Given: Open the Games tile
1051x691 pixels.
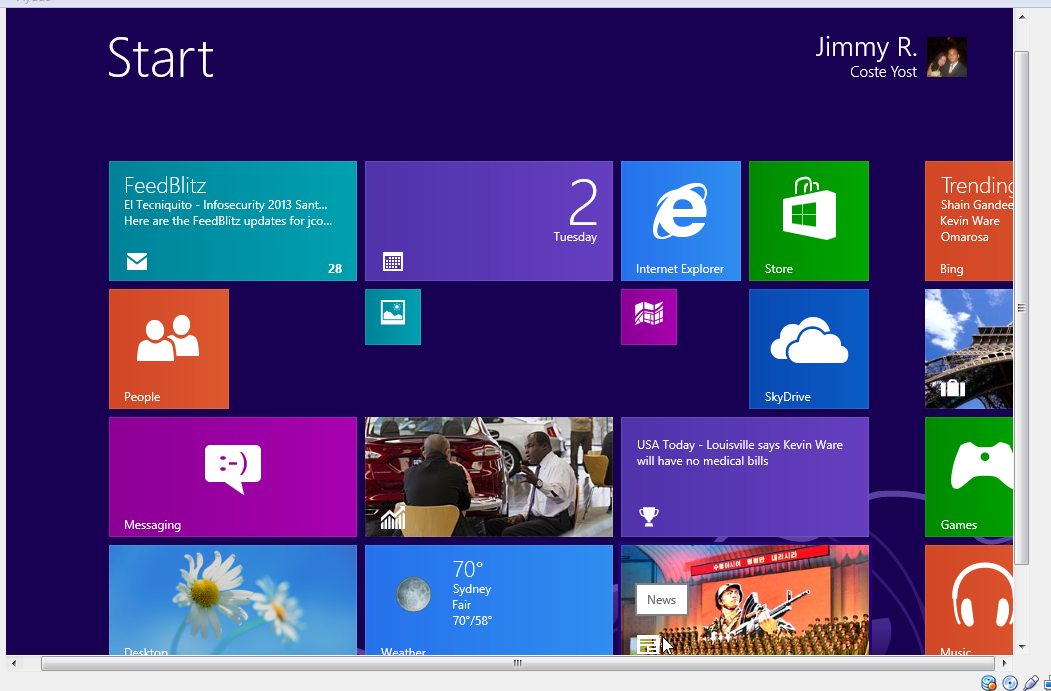Looking at the screenshot, I should click(x=969, y=477).
